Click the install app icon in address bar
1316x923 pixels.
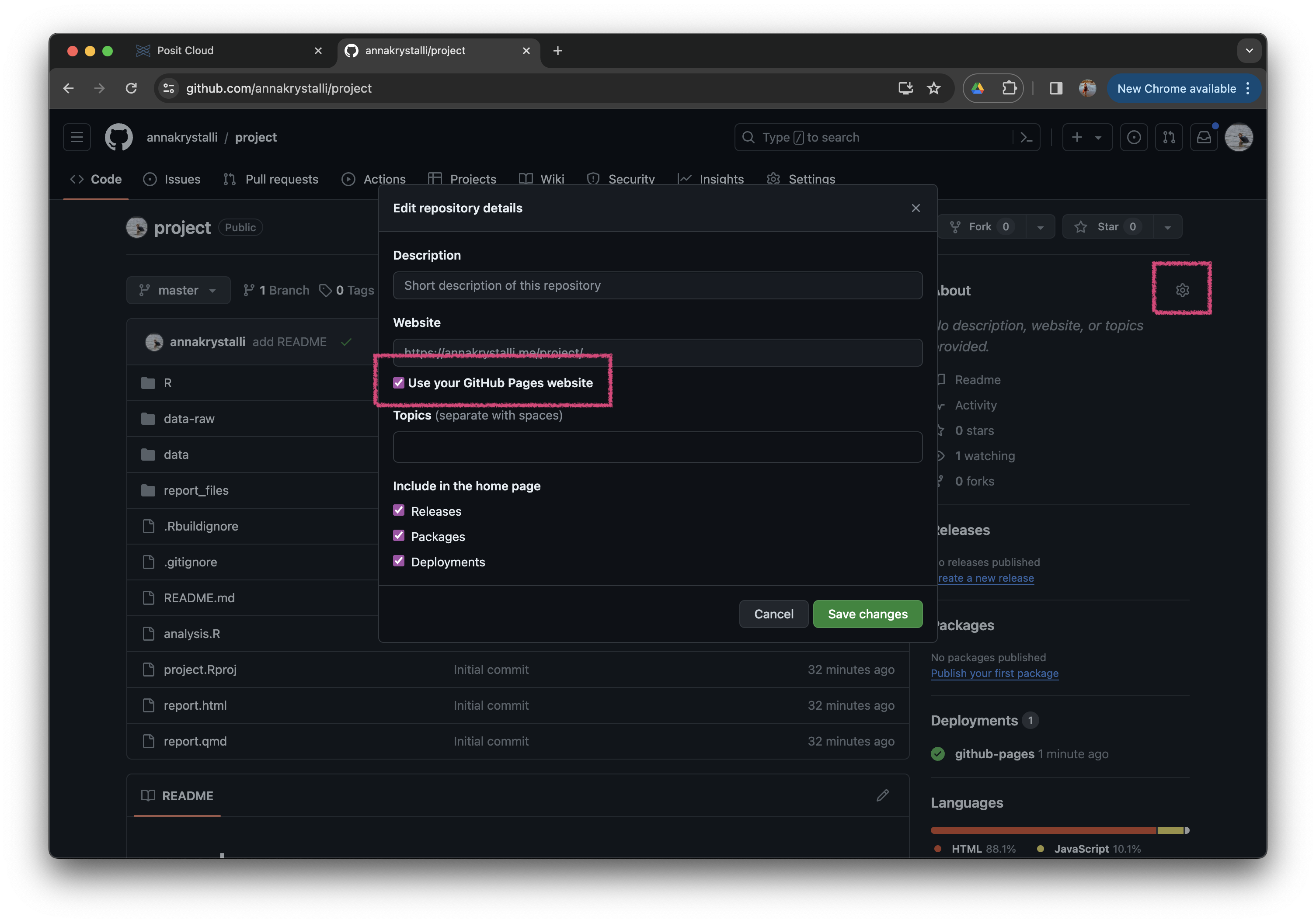tap(905, 88)
